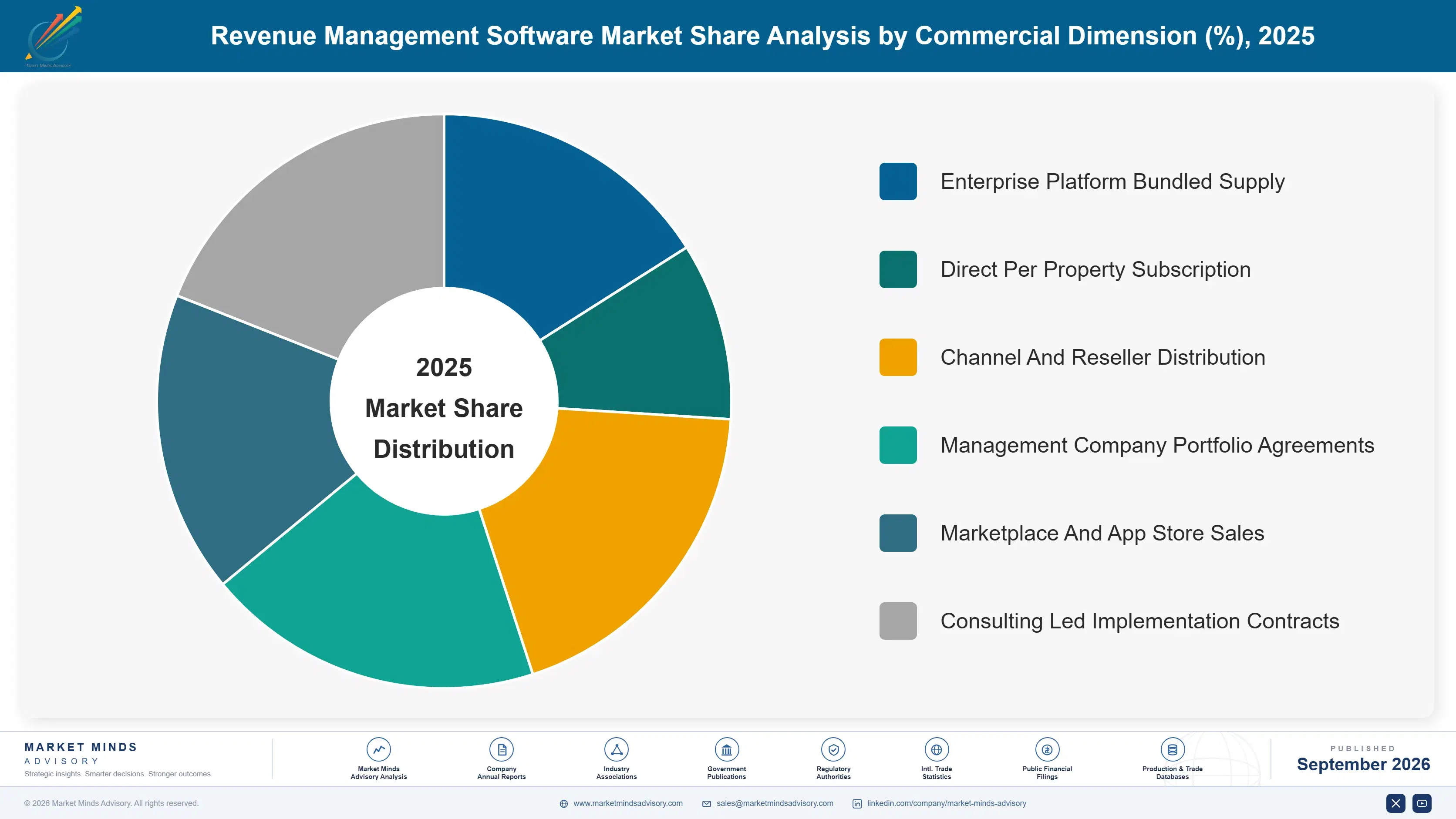The image size is (1456, 819).
Task: Click the Company Annual Reports document icon
Action: coord(501,749)
